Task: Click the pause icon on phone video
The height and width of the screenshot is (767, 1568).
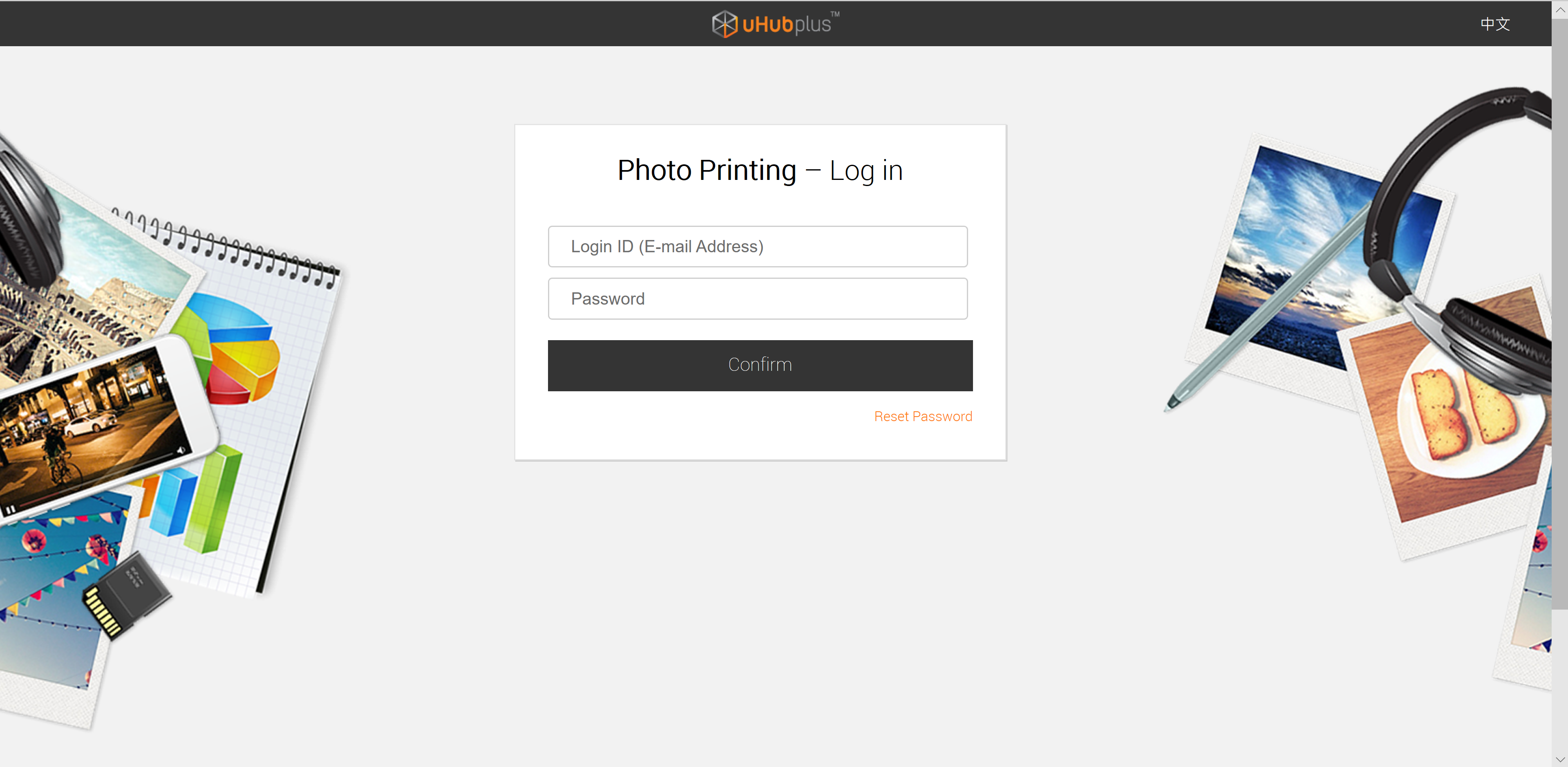Action: point(10,509)
